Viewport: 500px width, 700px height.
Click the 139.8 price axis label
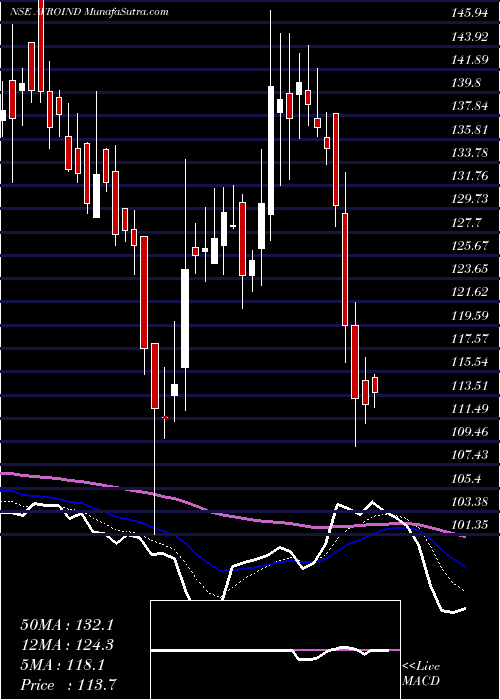(467, 83)
